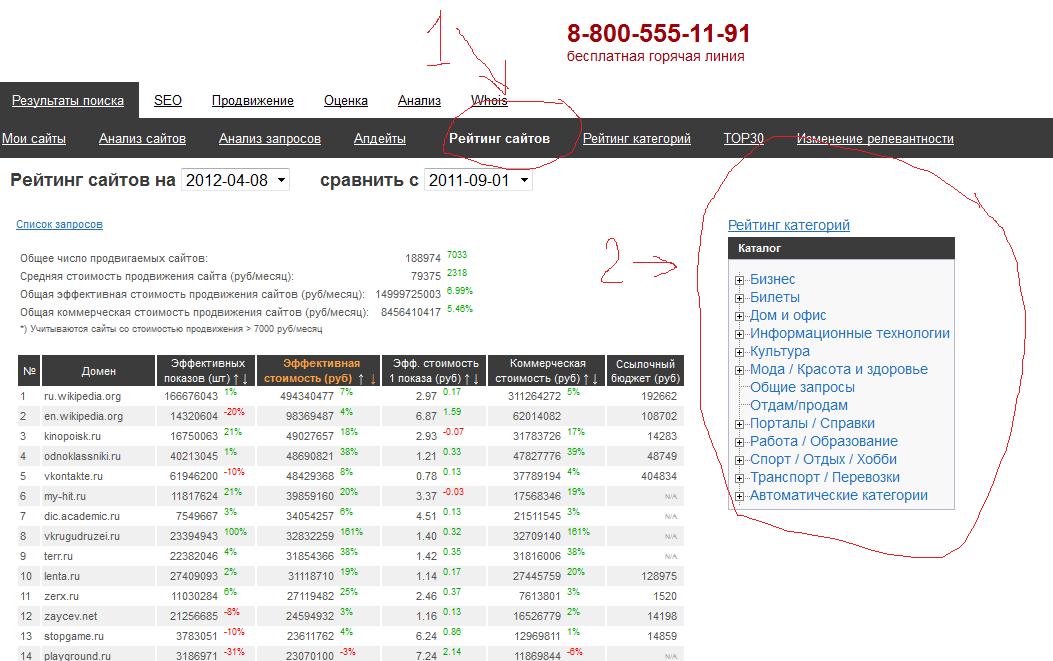Switch to the SEO top tab
The image size is (1053, 661).
(x=168, y=101)
